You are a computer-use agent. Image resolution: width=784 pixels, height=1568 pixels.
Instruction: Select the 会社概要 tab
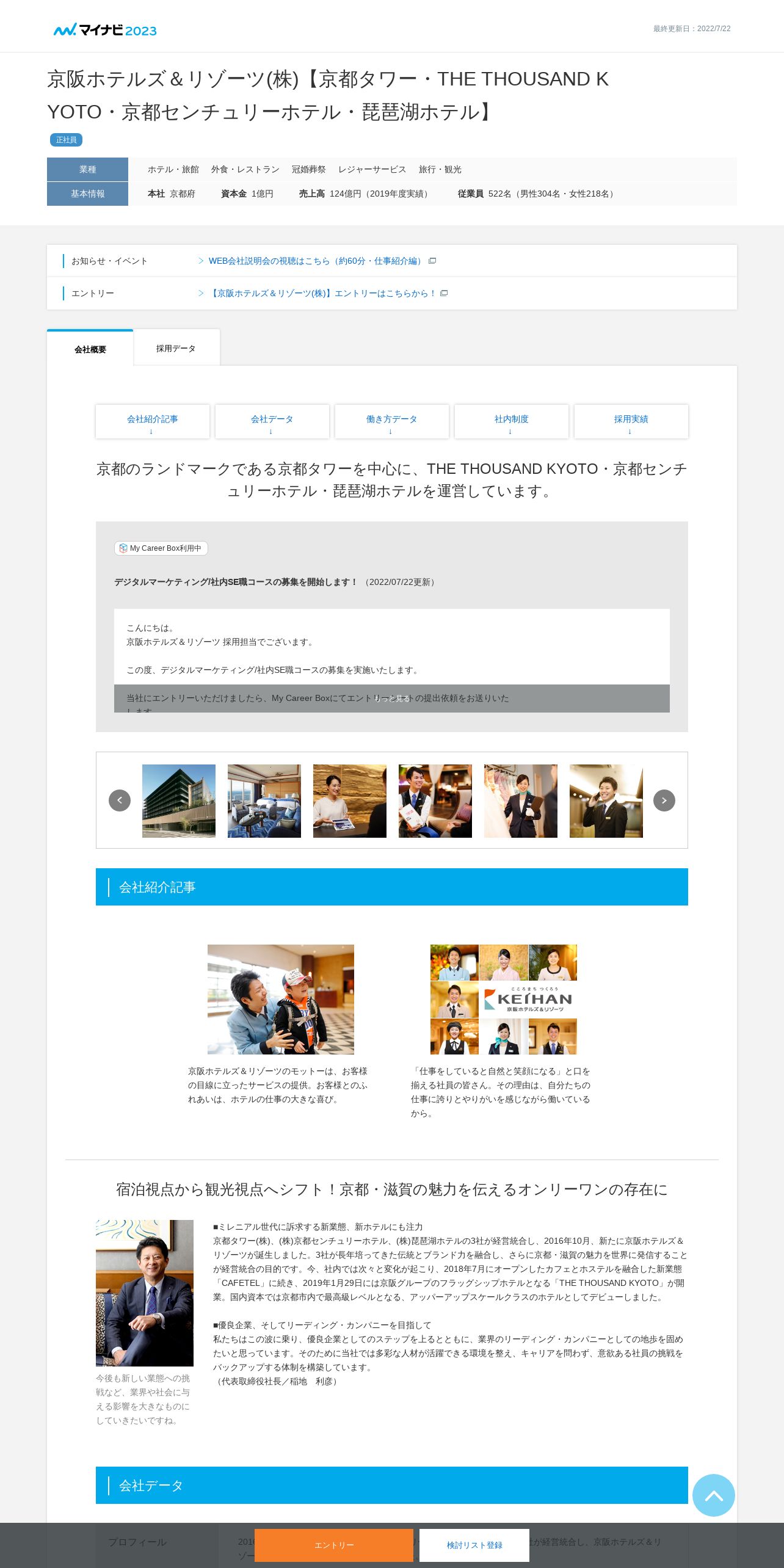tap(90, 349)
